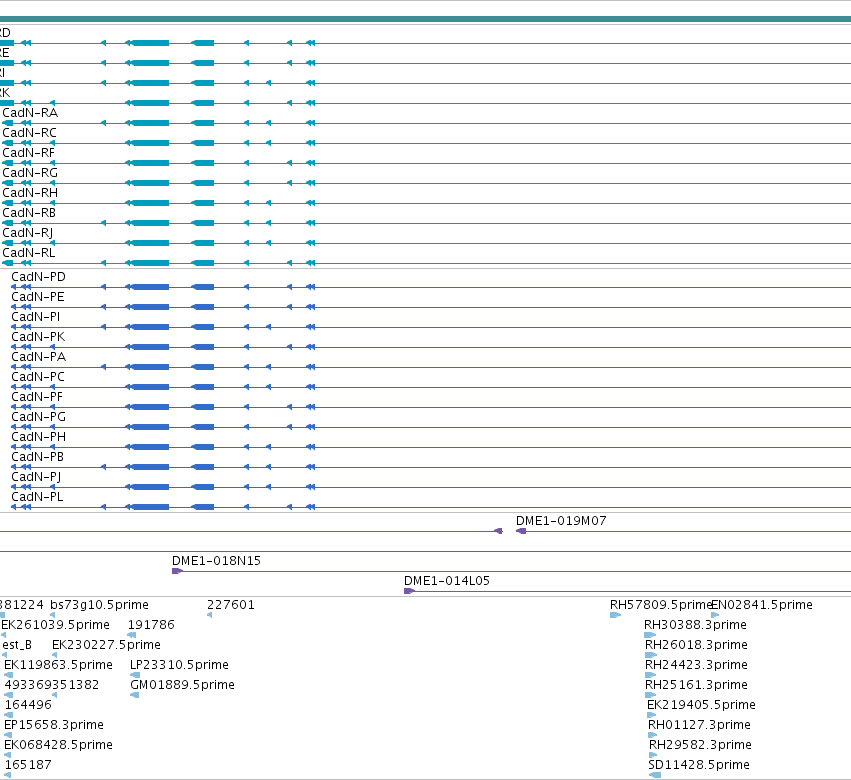
Task: Select the EK068428.5prime EST label
Action: [58, 745]
